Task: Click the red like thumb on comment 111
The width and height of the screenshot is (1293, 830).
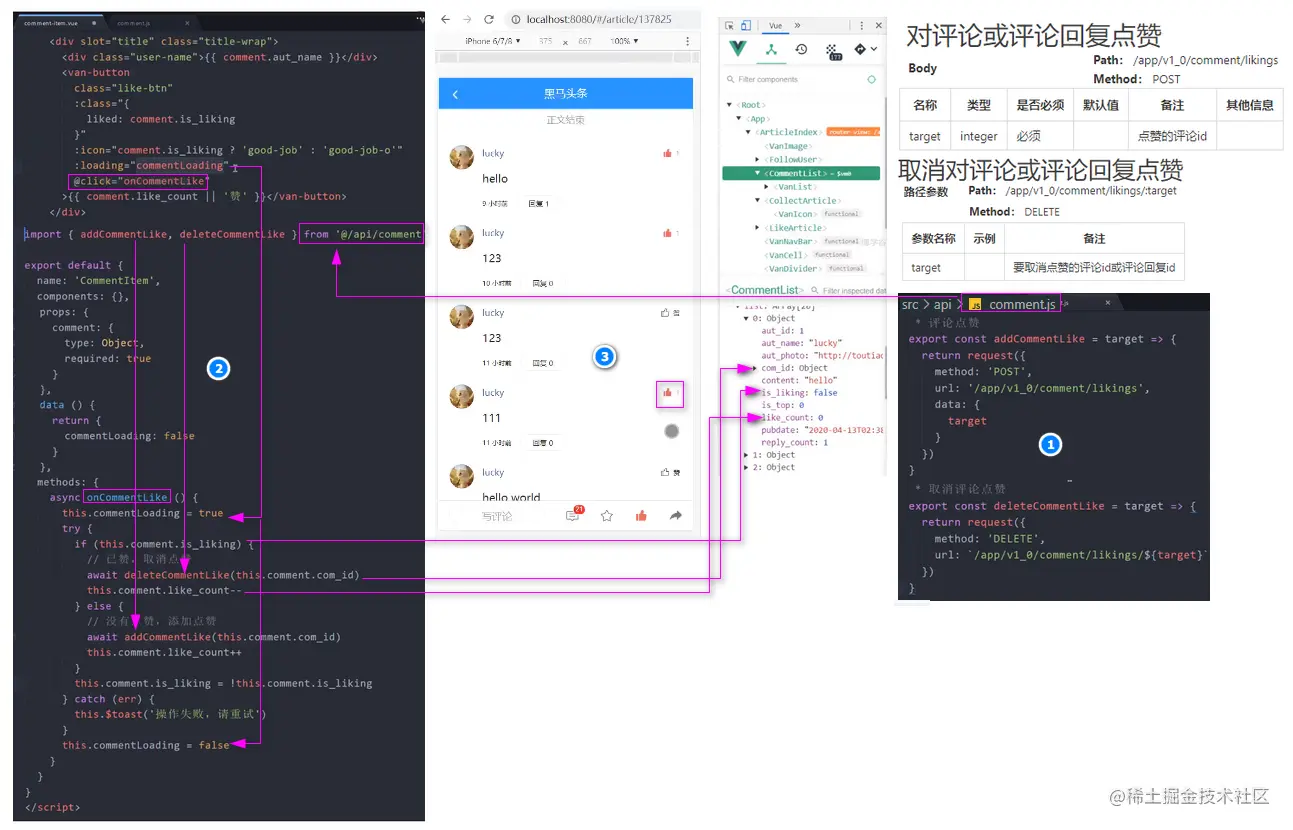Action: [667, 393]
